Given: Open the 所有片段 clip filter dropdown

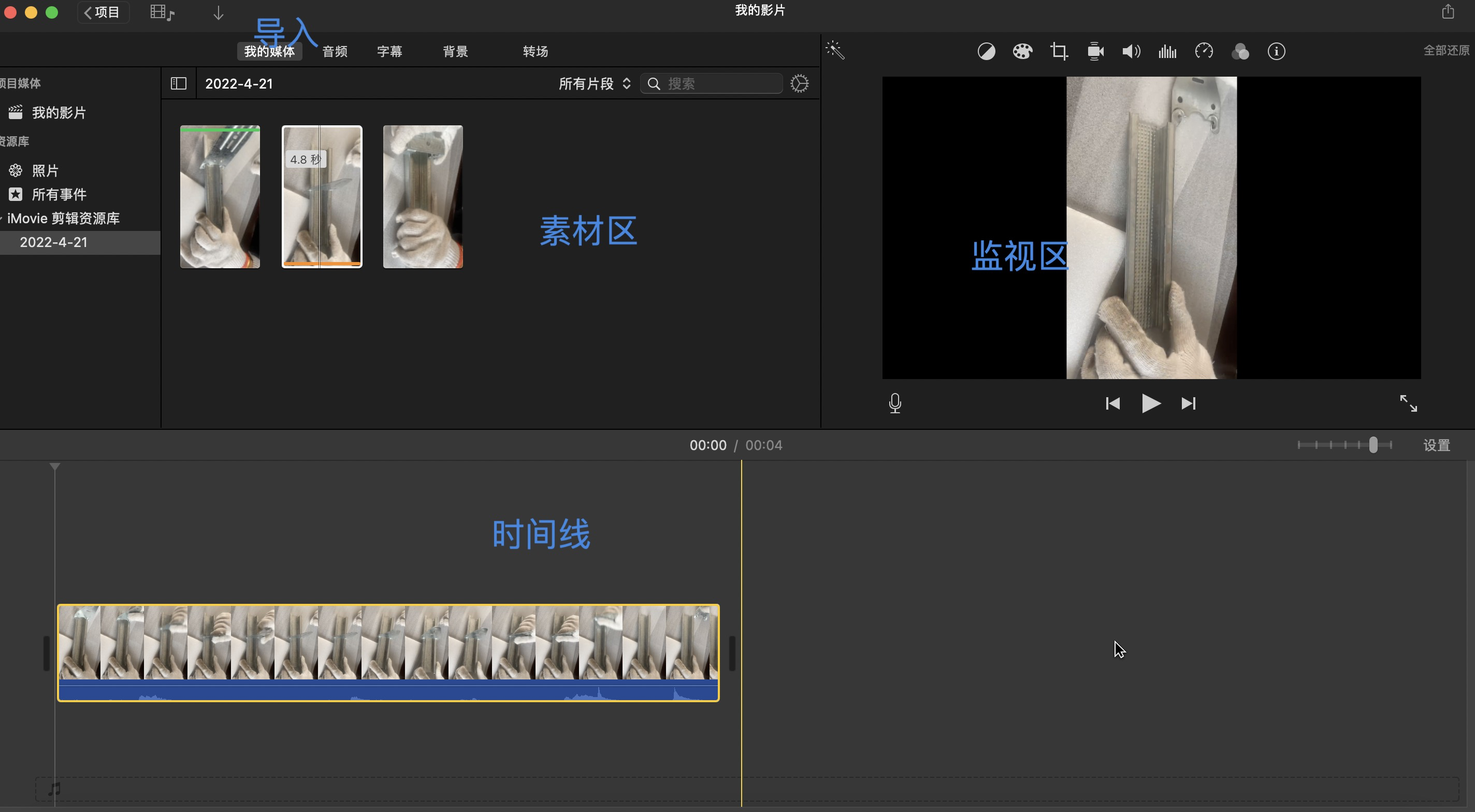Looking at the screenshot, I should pos(595,83).
